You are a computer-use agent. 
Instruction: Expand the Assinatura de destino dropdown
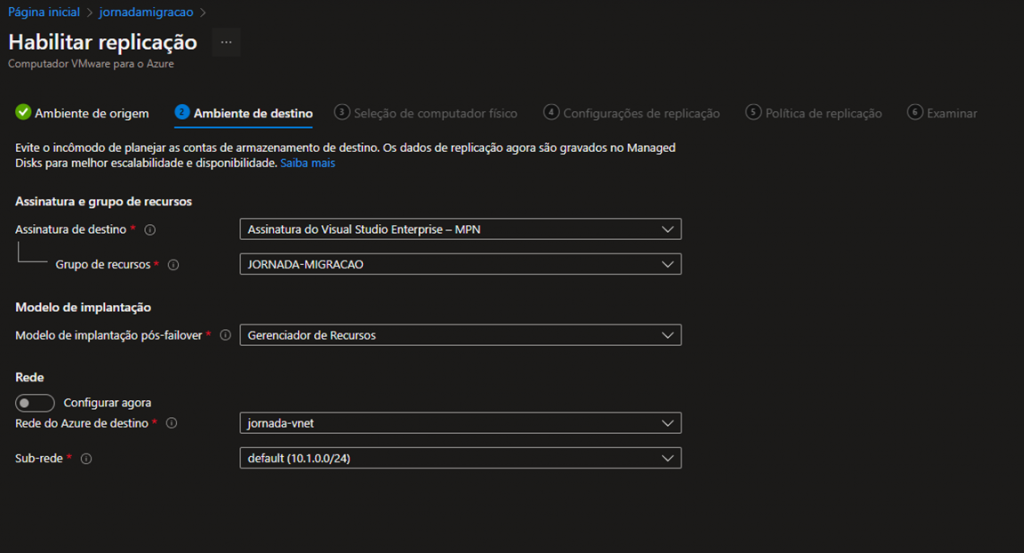pyautogui.click(x=460, y=230)
